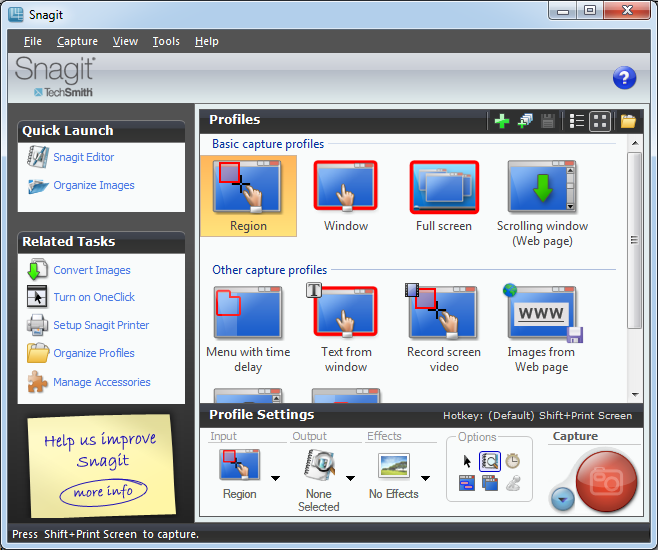This screenshot has width=658, height=550.
Task: Switch profiles to list view
Action: point(577,121)
